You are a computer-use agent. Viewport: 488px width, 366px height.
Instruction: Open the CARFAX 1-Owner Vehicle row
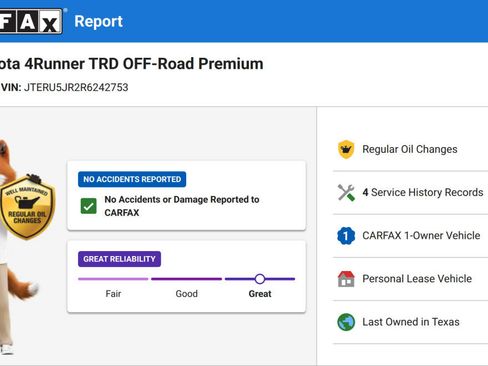[x=410, y=236]
